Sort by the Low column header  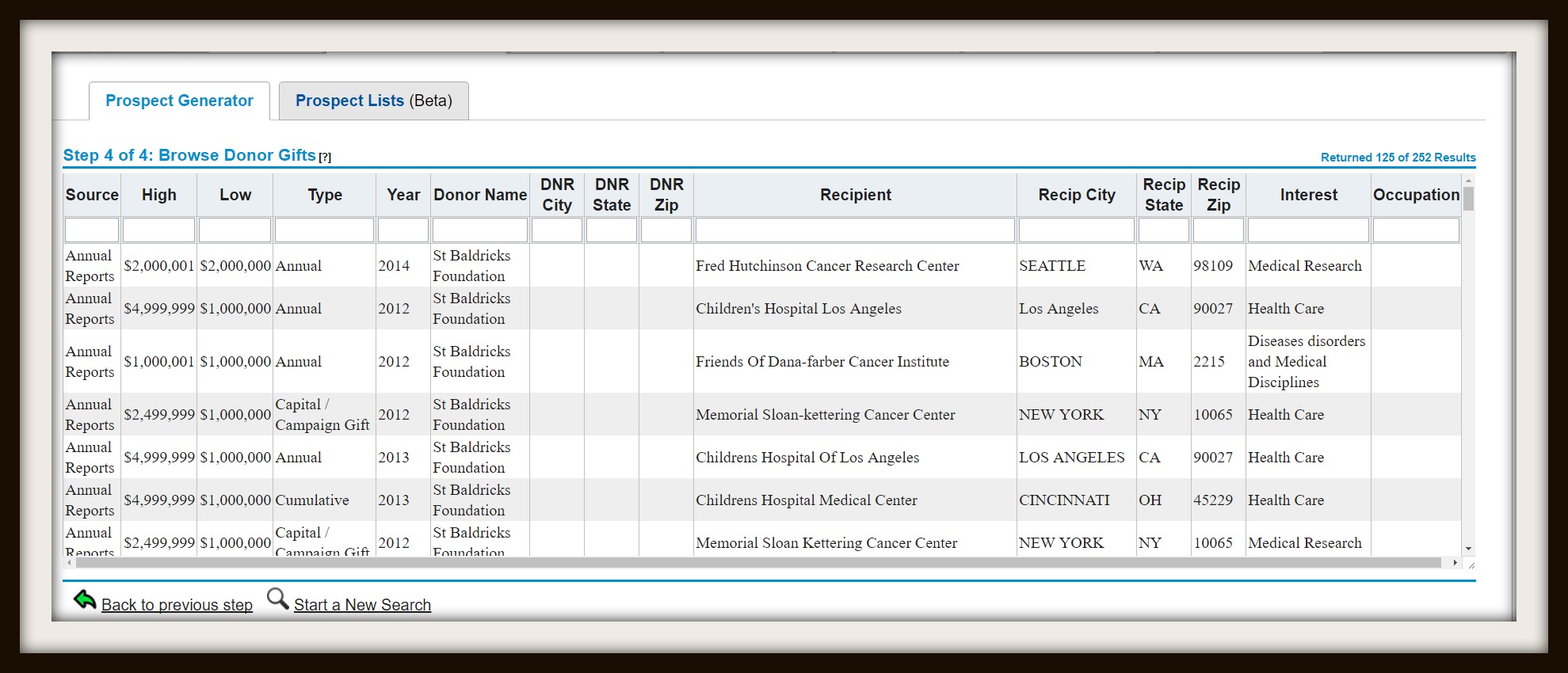pyautogui.click(x=235, y=195)
